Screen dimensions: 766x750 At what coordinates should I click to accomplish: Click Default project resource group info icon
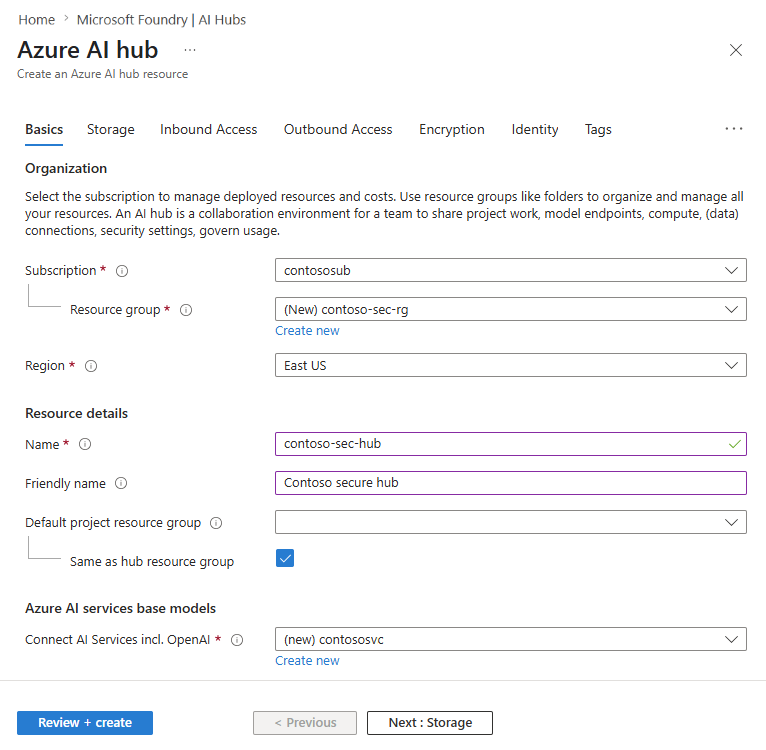(x=216, y=523)
